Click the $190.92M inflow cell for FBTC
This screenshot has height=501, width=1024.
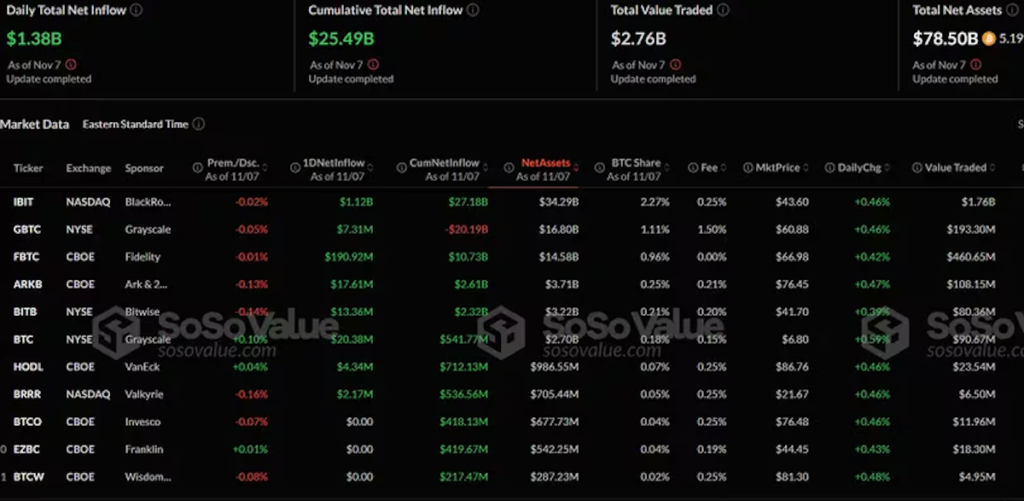(x=349, y=257)
